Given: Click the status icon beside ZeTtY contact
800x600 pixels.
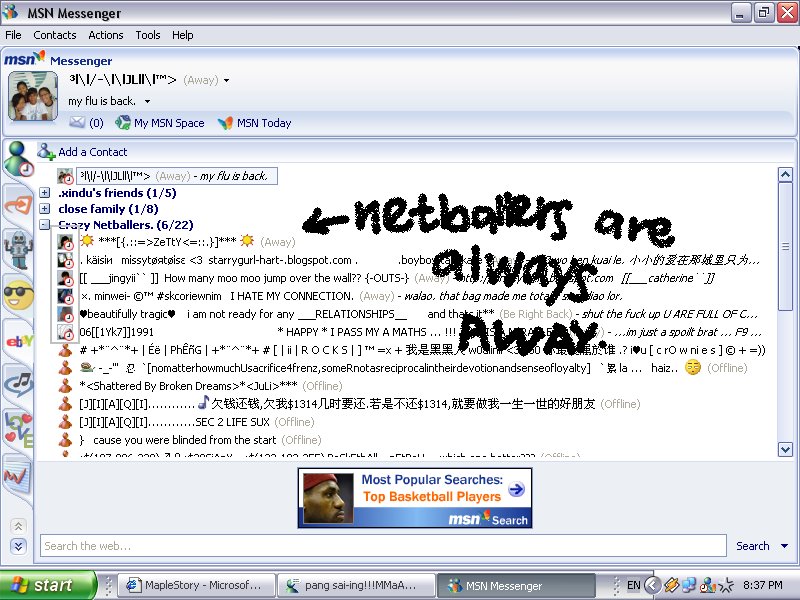Looking at the screenshot, I should pyautogui.click(x=65, y=242).
